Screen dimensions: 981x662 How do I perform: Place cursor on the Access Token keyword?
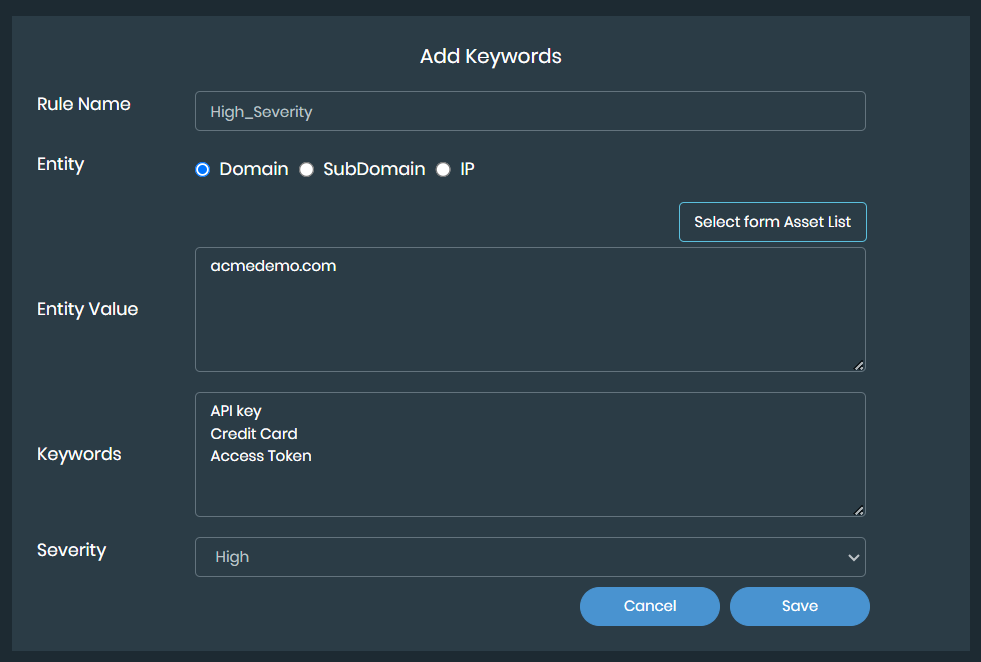point(261,456)
